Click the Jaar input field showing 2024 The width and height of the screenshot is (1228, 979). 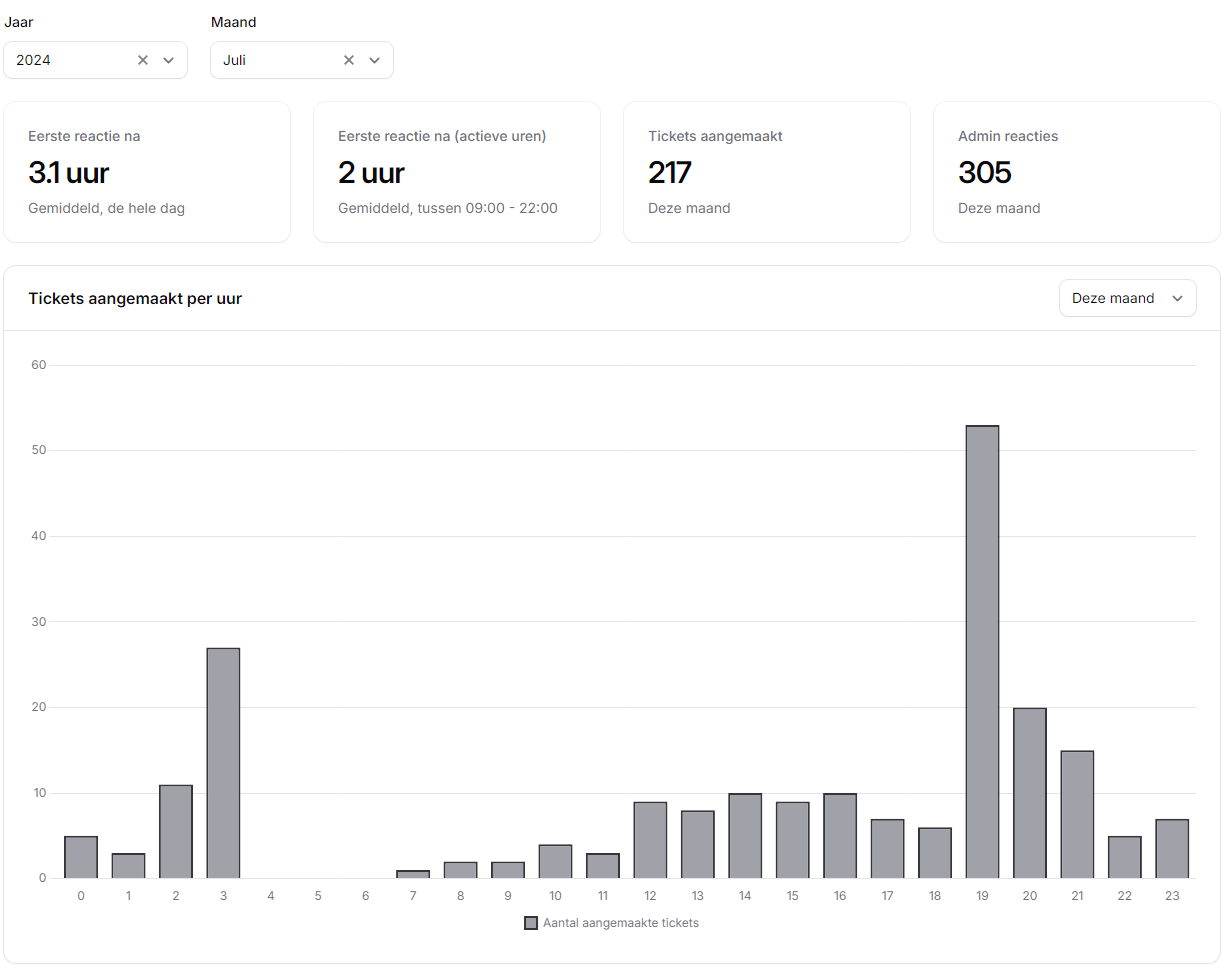click(70, 60)
